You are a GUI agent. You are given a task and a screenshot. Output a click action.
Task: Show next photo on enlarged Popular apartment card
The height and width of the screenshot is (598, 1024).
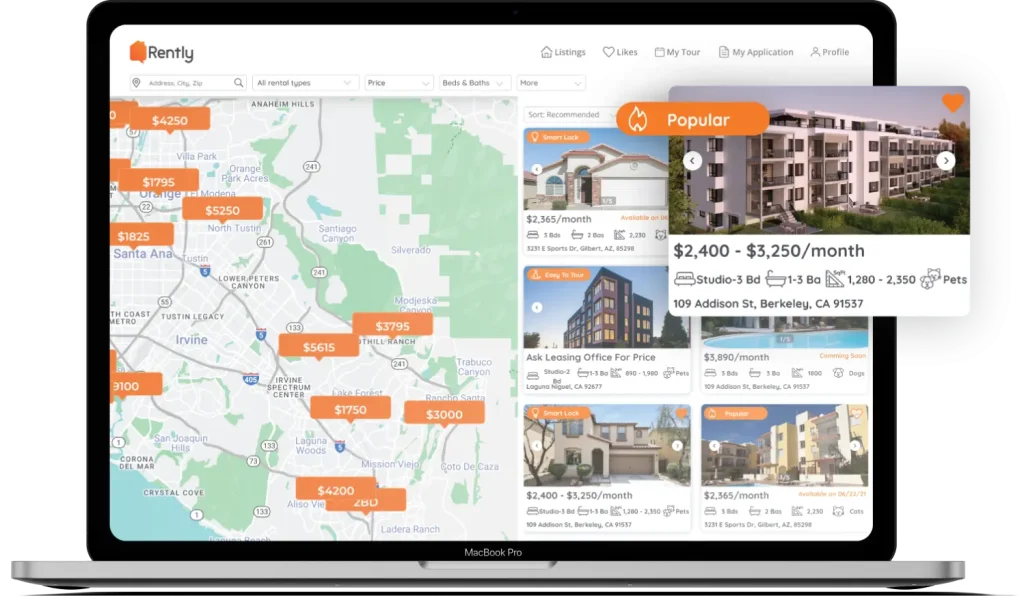945,160
